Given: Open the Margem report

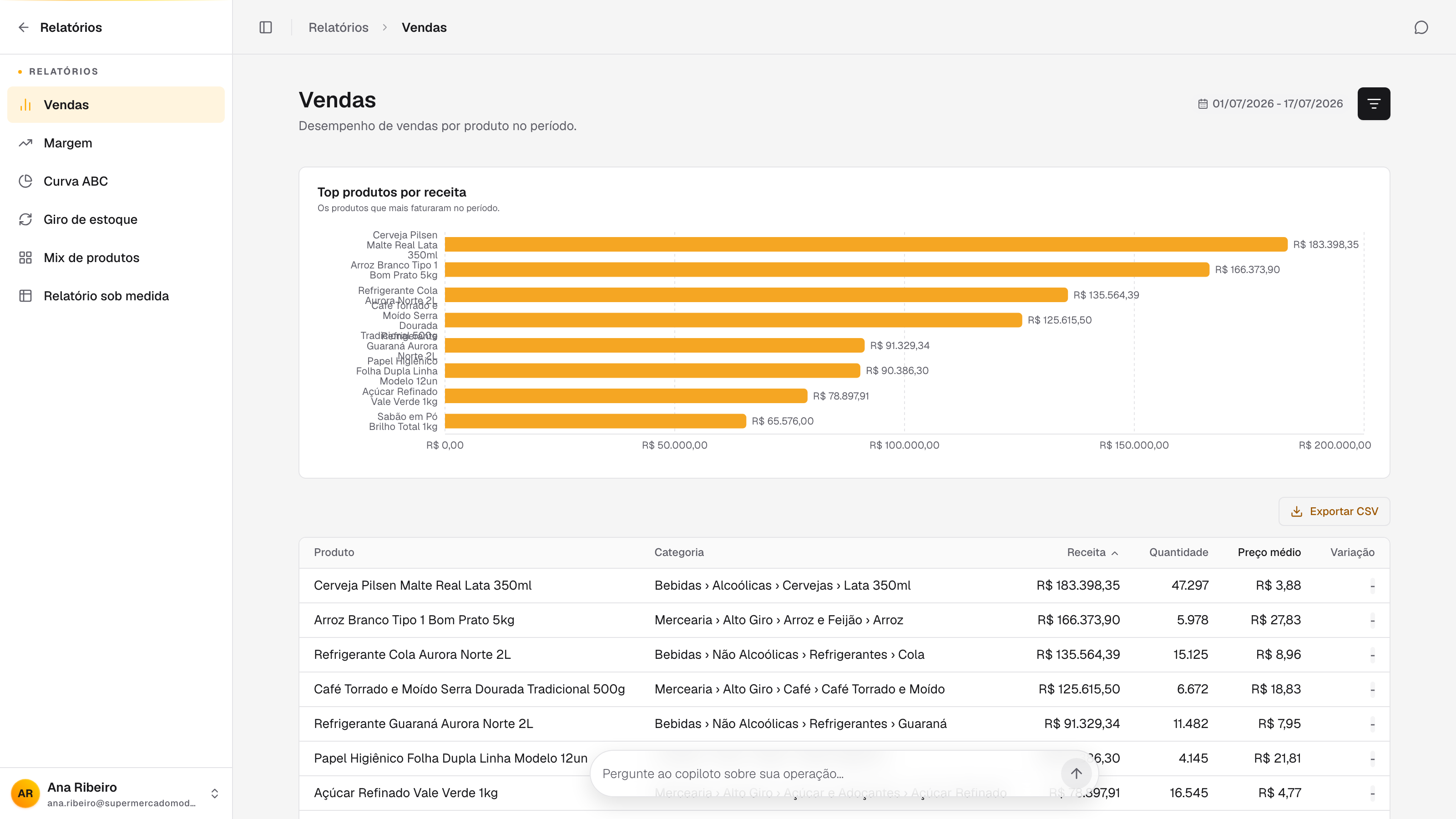Looking at the screenshot, I should [x=116, y=143].
